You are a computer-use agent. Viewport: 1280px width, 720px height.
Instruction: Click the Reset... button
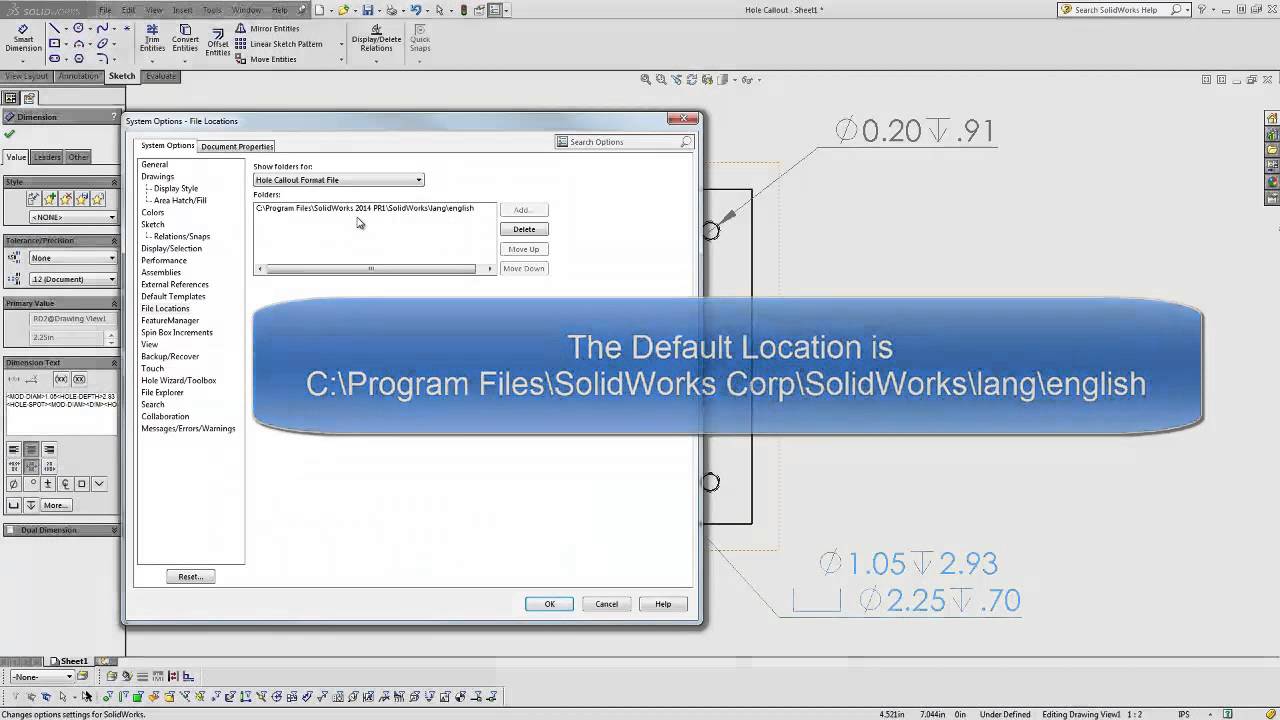190,577
